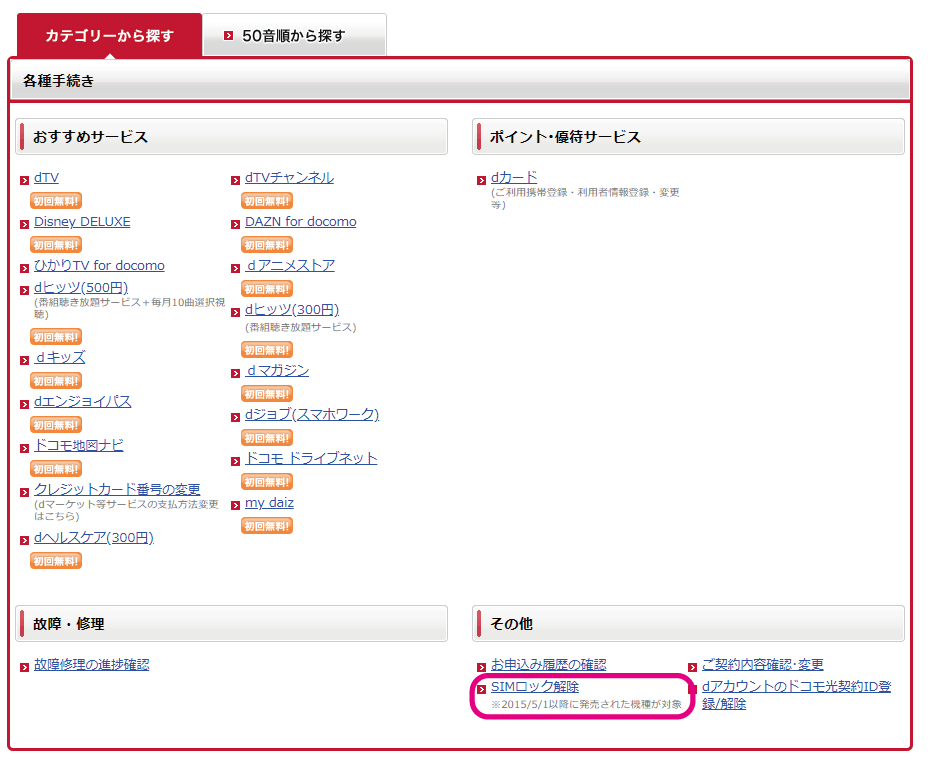Open ドコモ地図ナビ link
930x762 pixels.
(x=78, y=445)
